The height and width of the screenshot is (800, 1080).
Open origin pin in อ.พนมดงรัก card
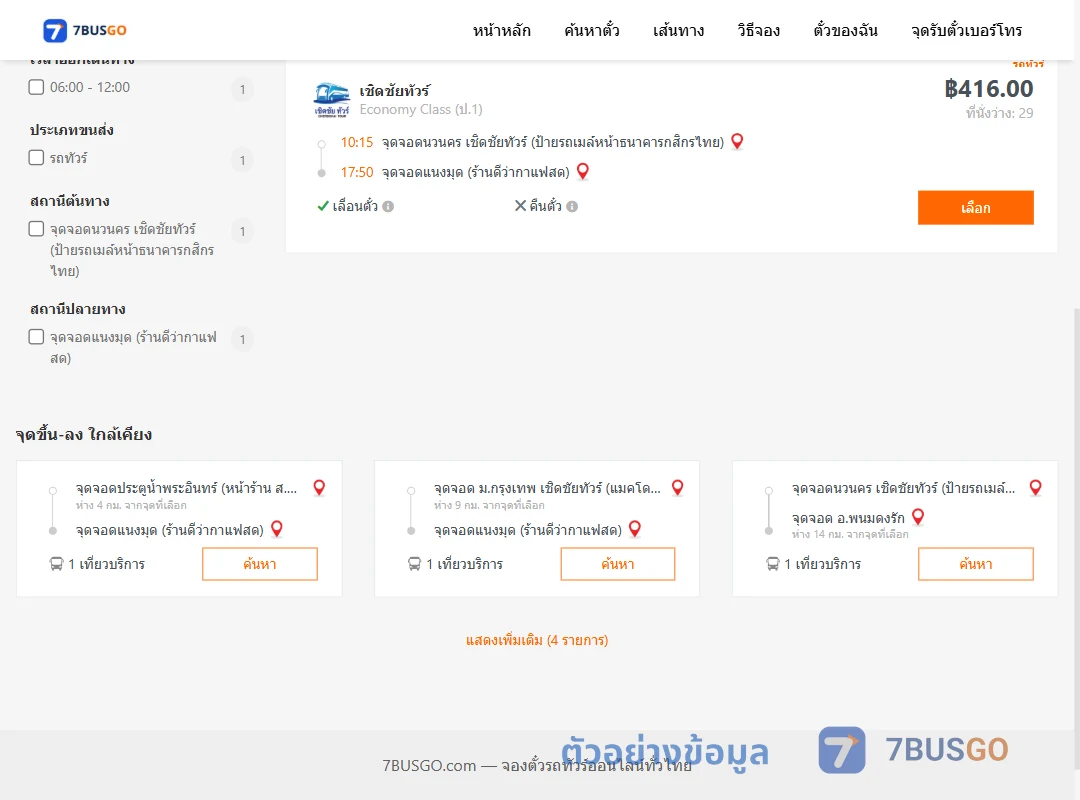point(1035,488)
